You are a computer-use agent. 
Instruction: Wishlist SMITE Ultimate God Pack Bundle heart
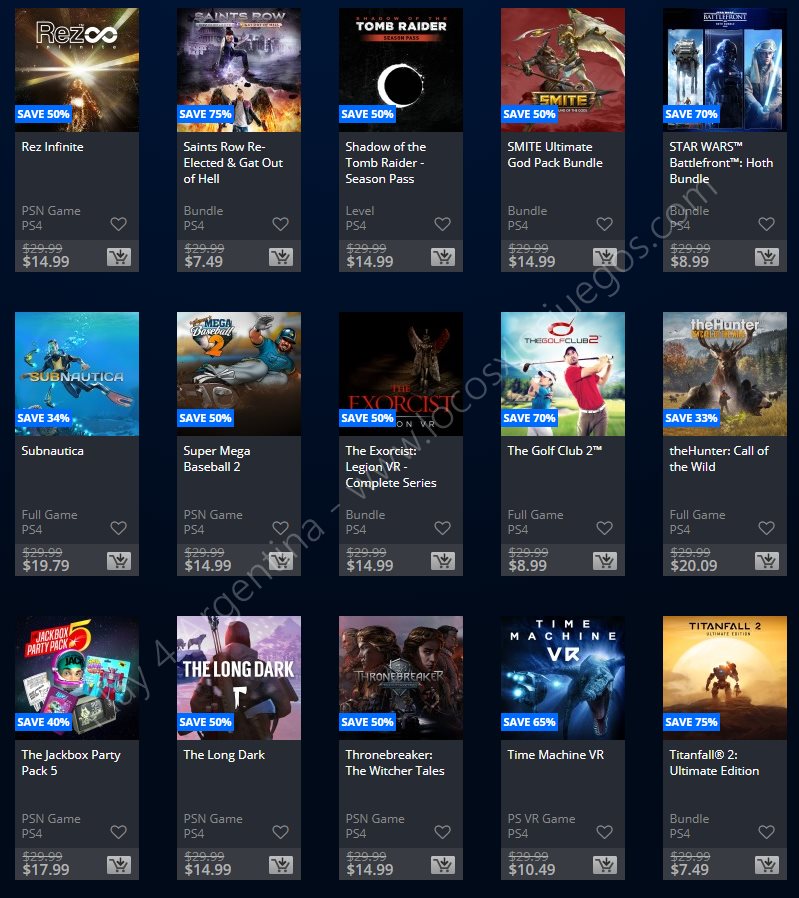pos(604,224)
